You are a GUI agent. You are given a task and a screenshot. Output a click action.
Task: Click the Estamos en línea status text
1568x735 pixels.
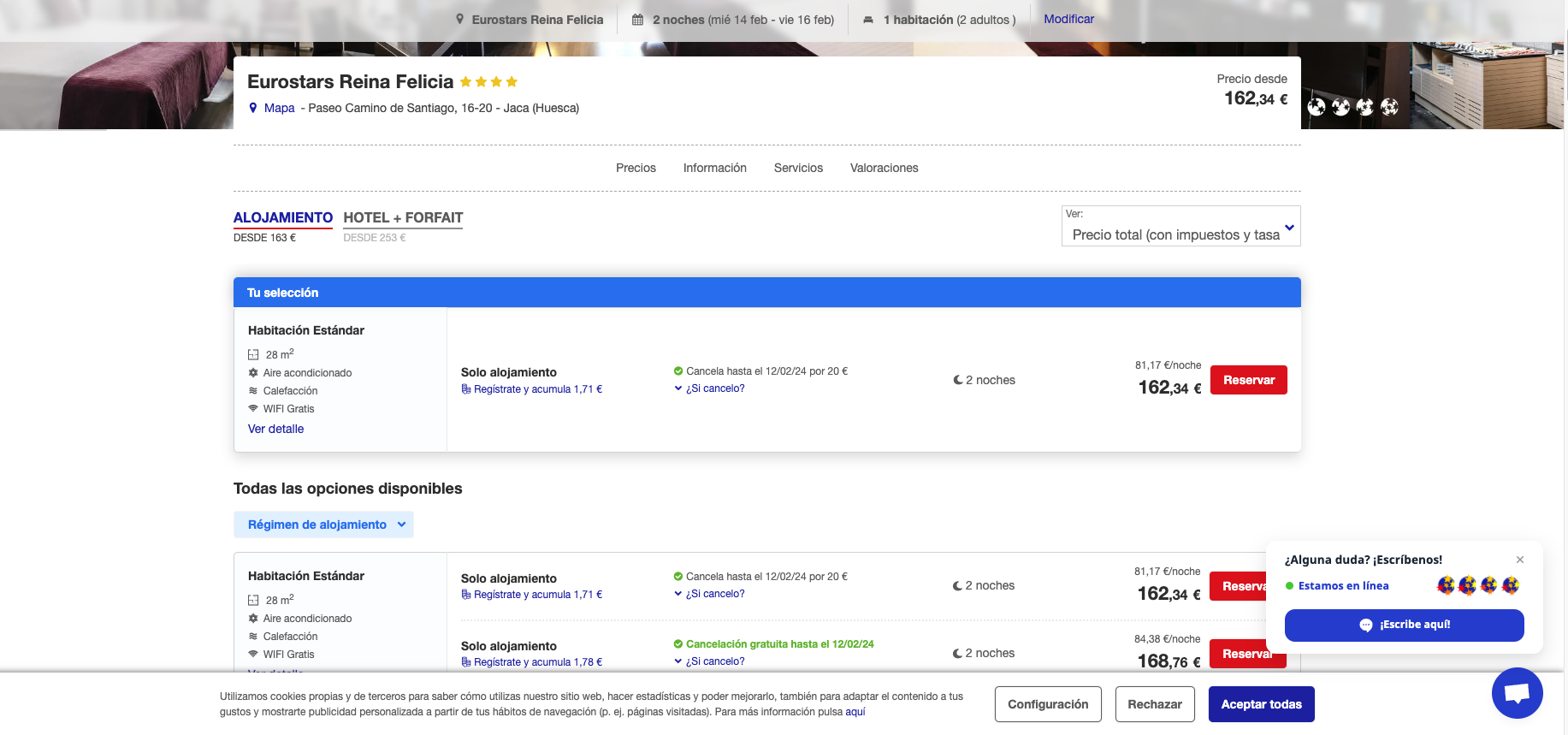point(1343,586)
